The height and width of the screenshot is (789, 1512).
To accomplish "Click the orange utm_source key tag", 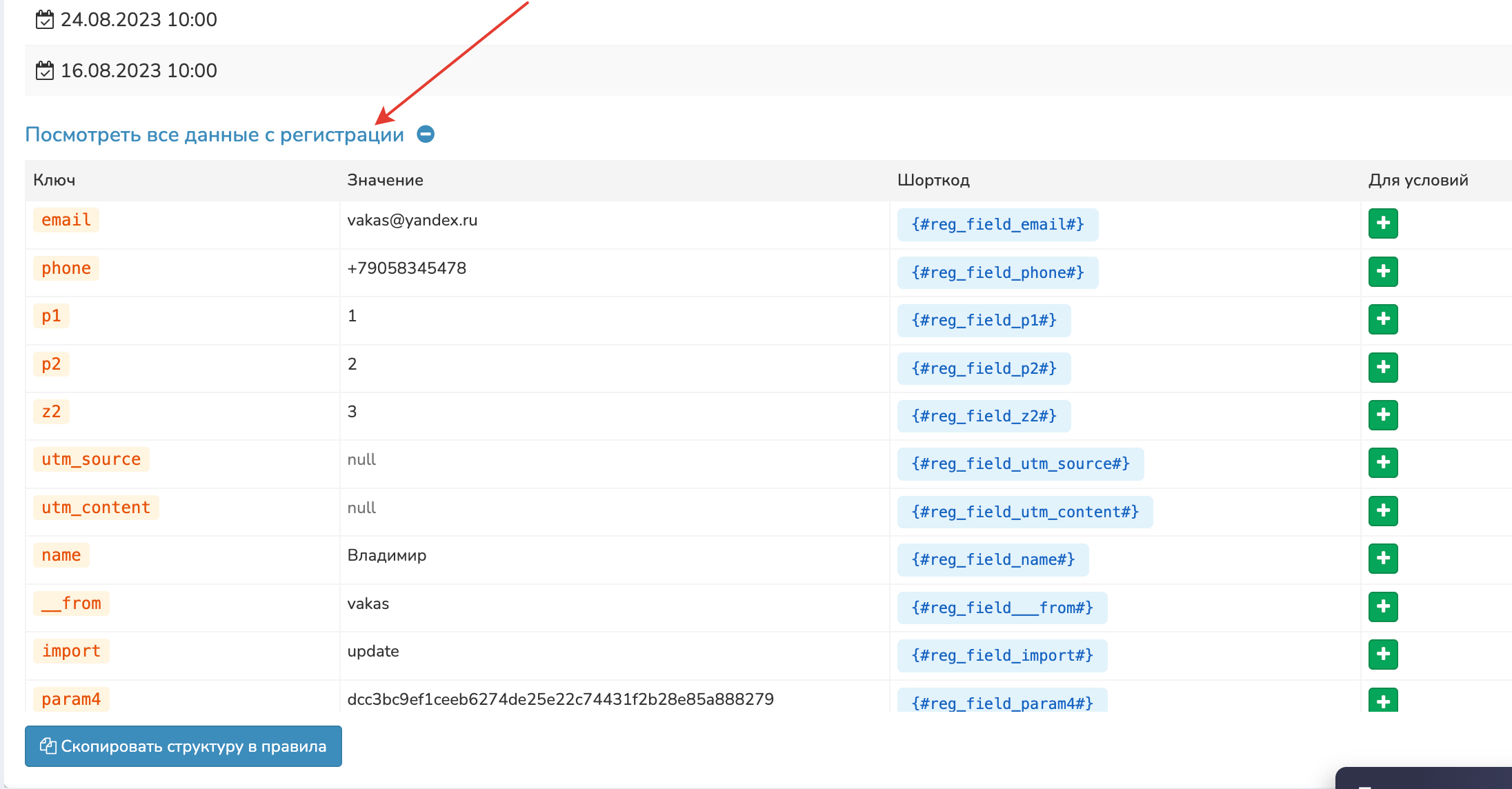I will [x=91, y=460].
